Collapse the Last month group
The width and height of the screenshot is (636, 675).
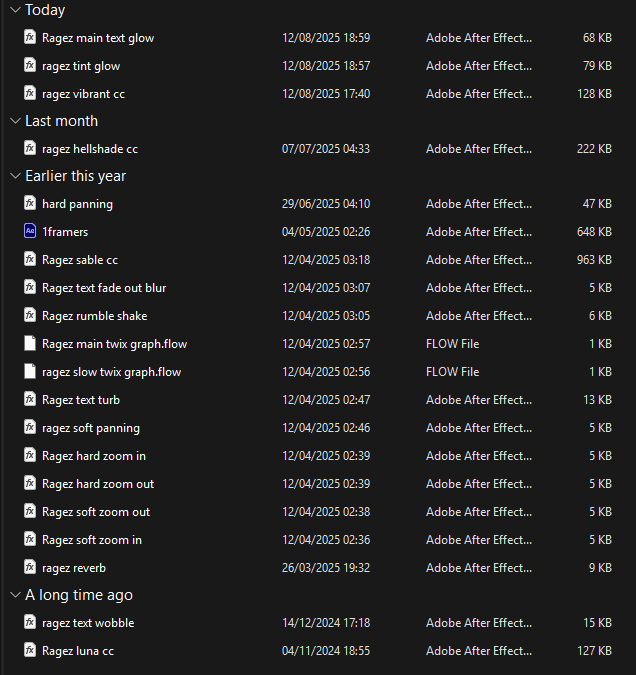pyautogui.click(x=14, y=121)
